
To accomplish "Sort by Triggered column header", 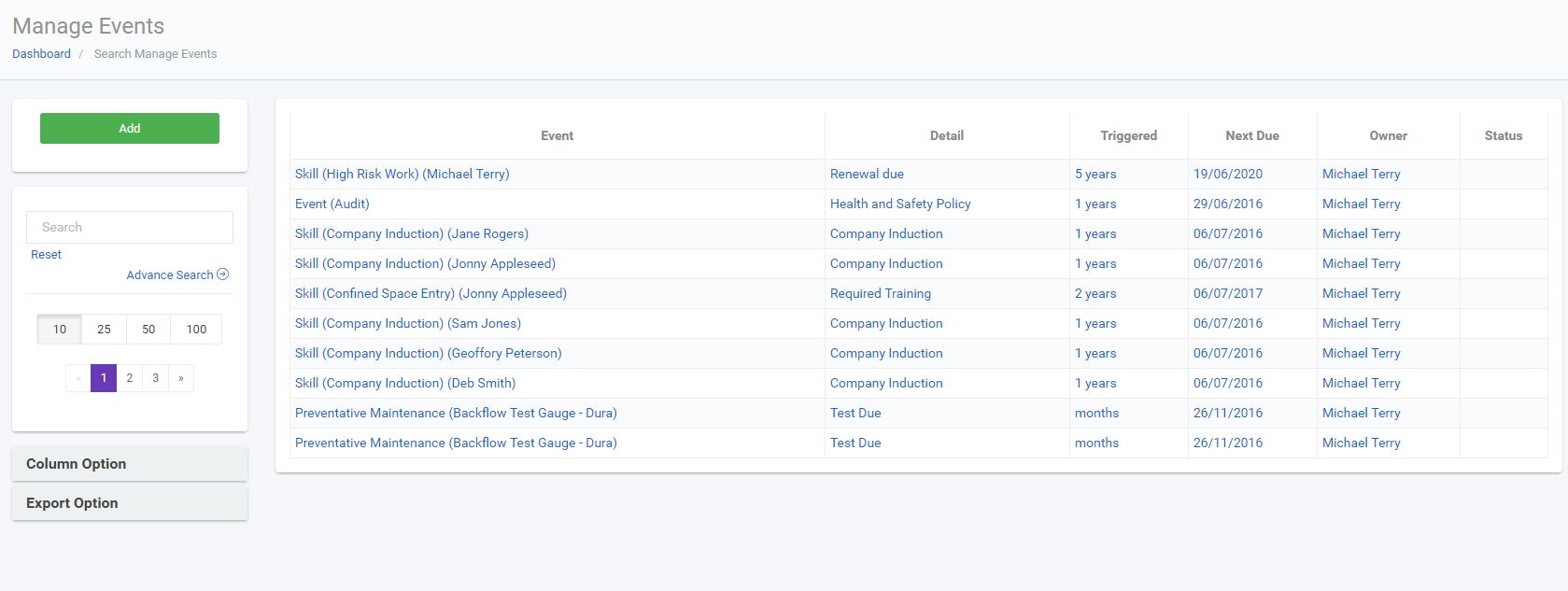I will (1129, 135).
